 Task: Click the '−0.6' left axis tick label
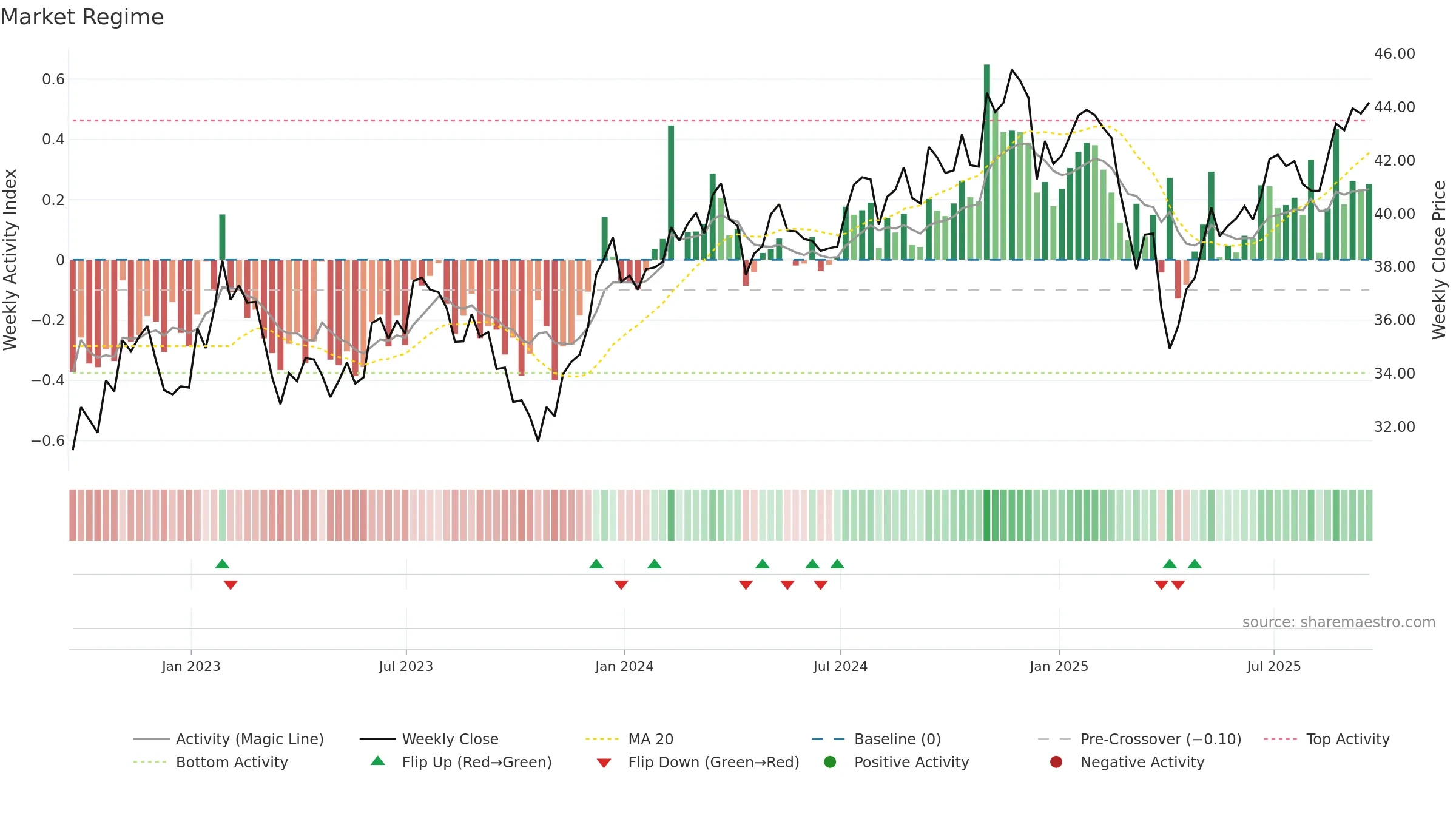point(48,441)
